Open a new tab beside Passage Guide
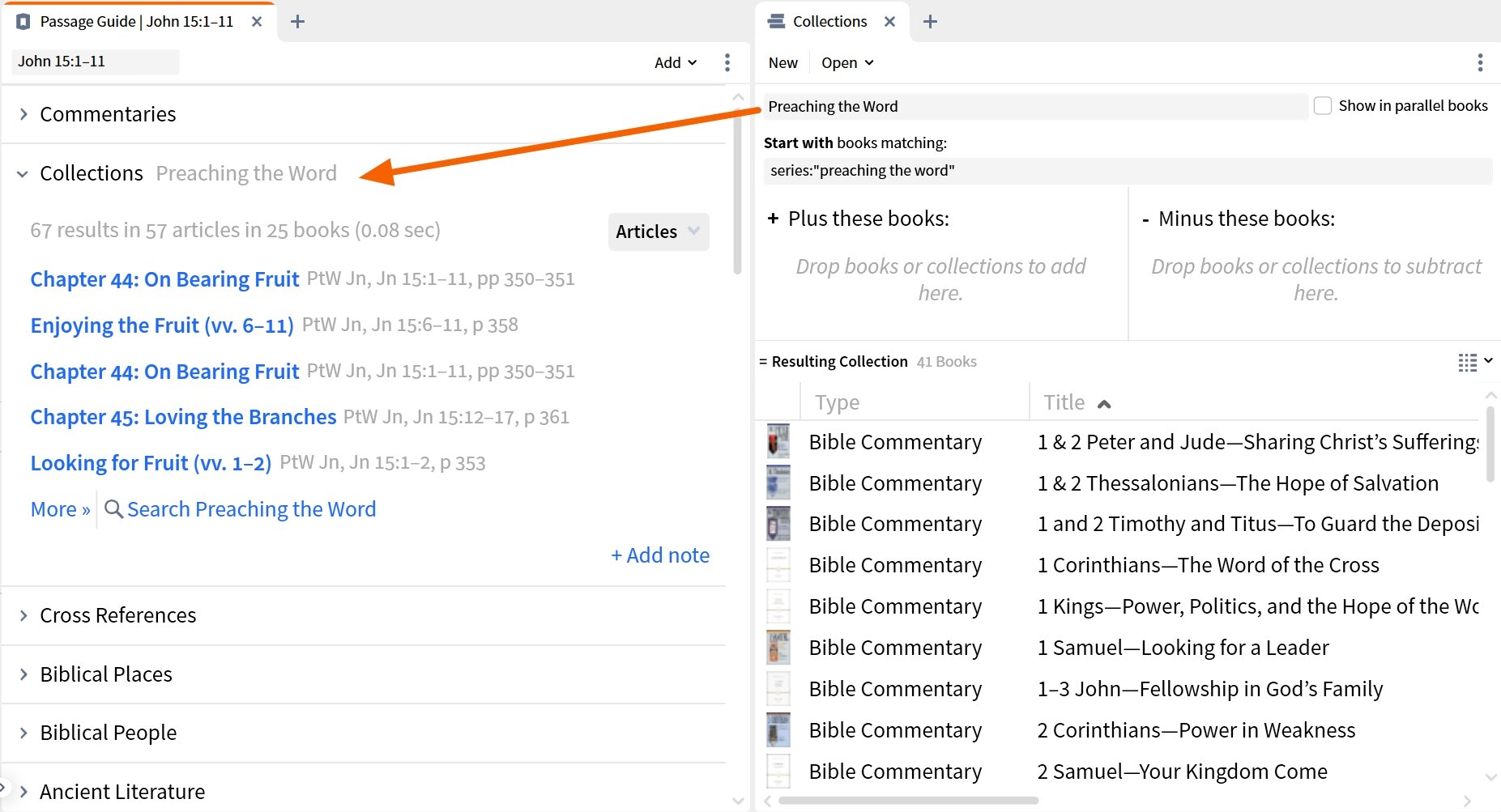This screenshot has width=1501, height=812. [297, 22]
